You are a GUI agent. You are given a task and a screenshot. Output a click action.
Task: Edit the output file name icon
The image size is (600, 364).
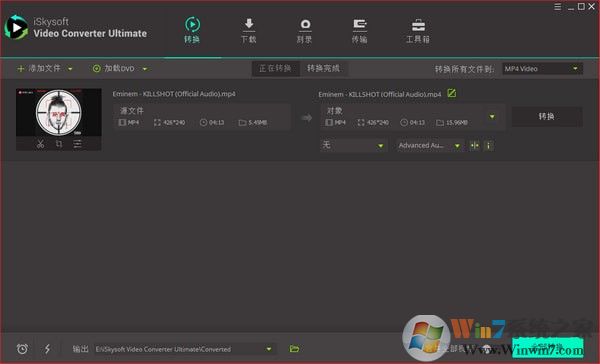tap(452, 93)
